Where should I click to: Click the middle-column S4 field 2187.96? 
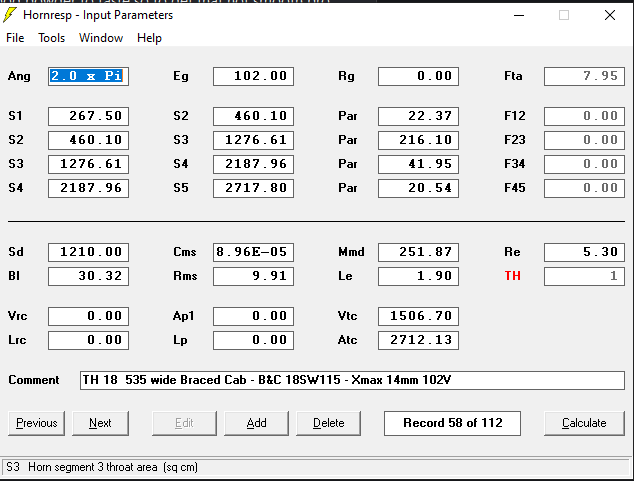tap(254, 164)
